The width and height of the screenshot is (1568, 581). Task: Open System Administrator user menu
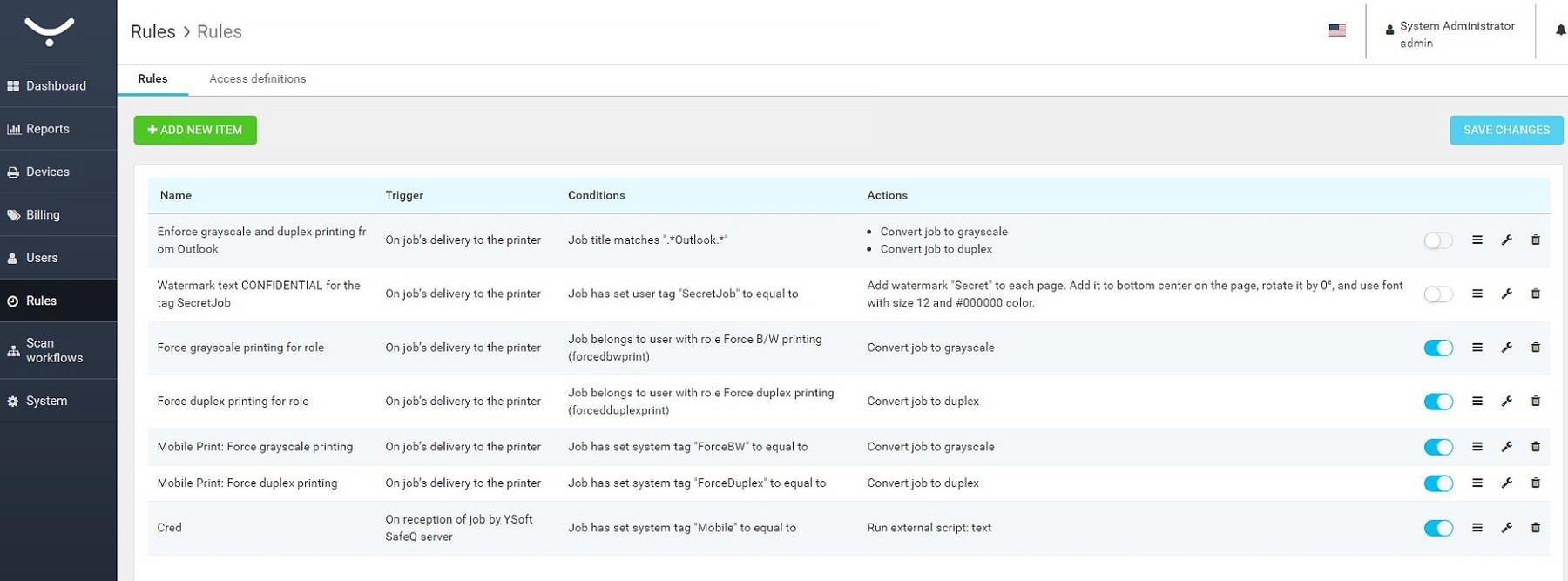click(1450, 34)
